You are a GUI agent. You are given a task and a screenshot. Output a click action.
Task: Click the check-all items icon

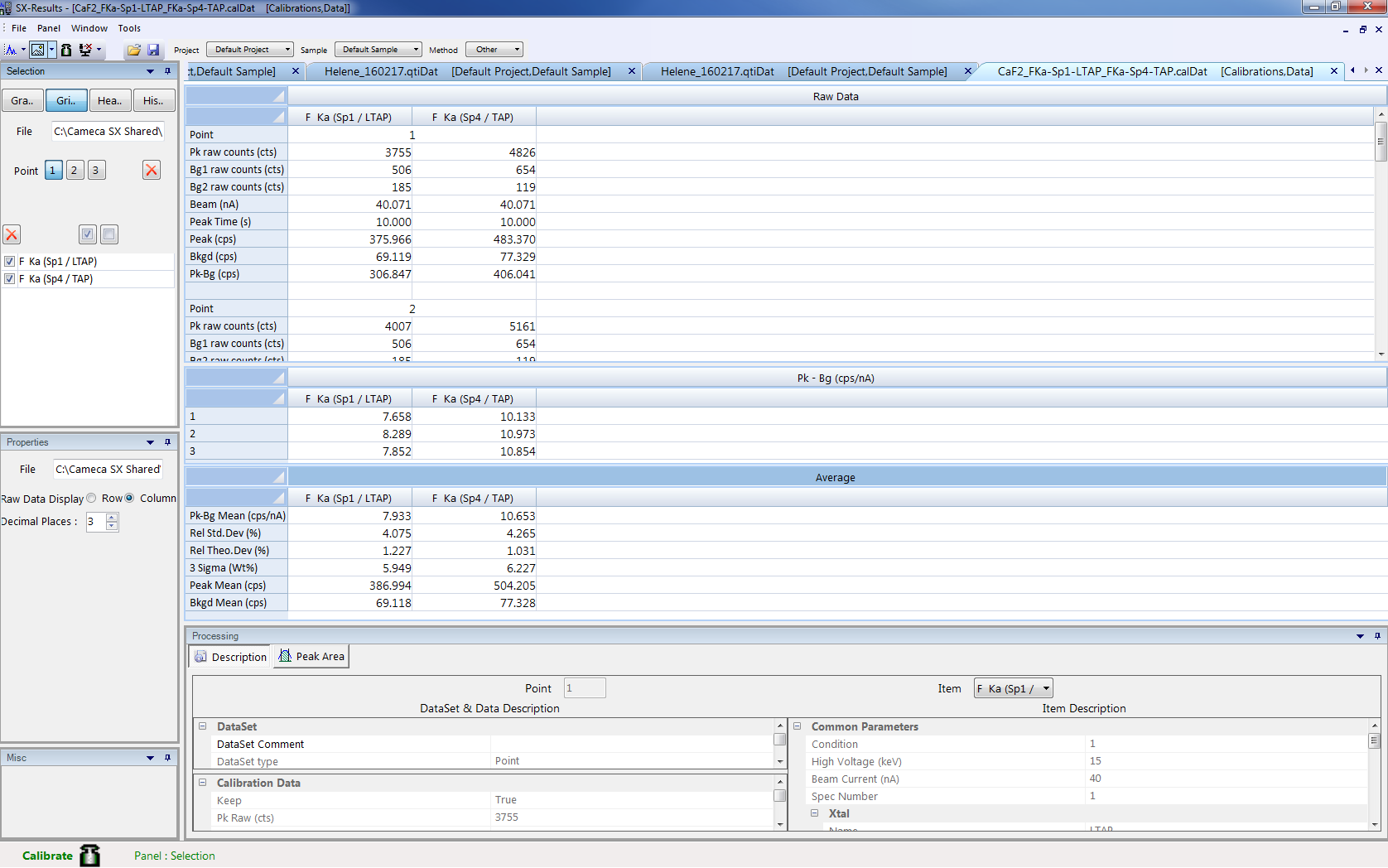pyautogui.click(x=88, y=234)
